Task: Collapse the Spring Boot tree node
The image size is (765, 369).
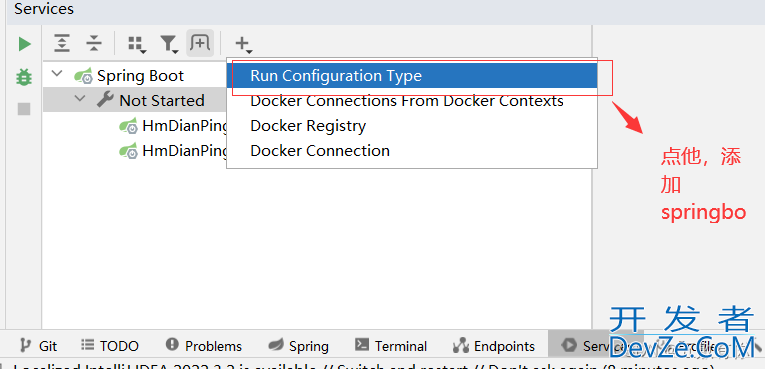Action: [58, 75]
